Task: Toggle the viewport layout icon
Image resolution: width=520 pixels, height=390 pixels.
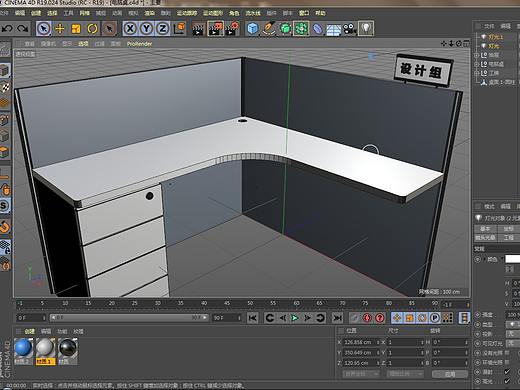Action: pos(466,43)
